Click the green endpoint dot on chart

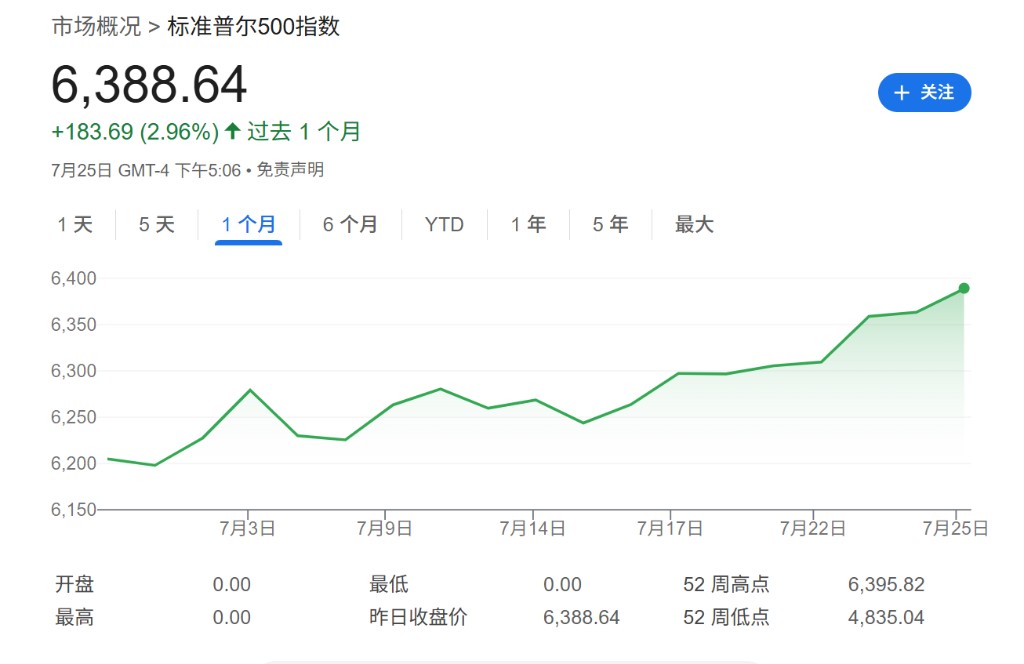pyautogui.click(x=964, y=288)
